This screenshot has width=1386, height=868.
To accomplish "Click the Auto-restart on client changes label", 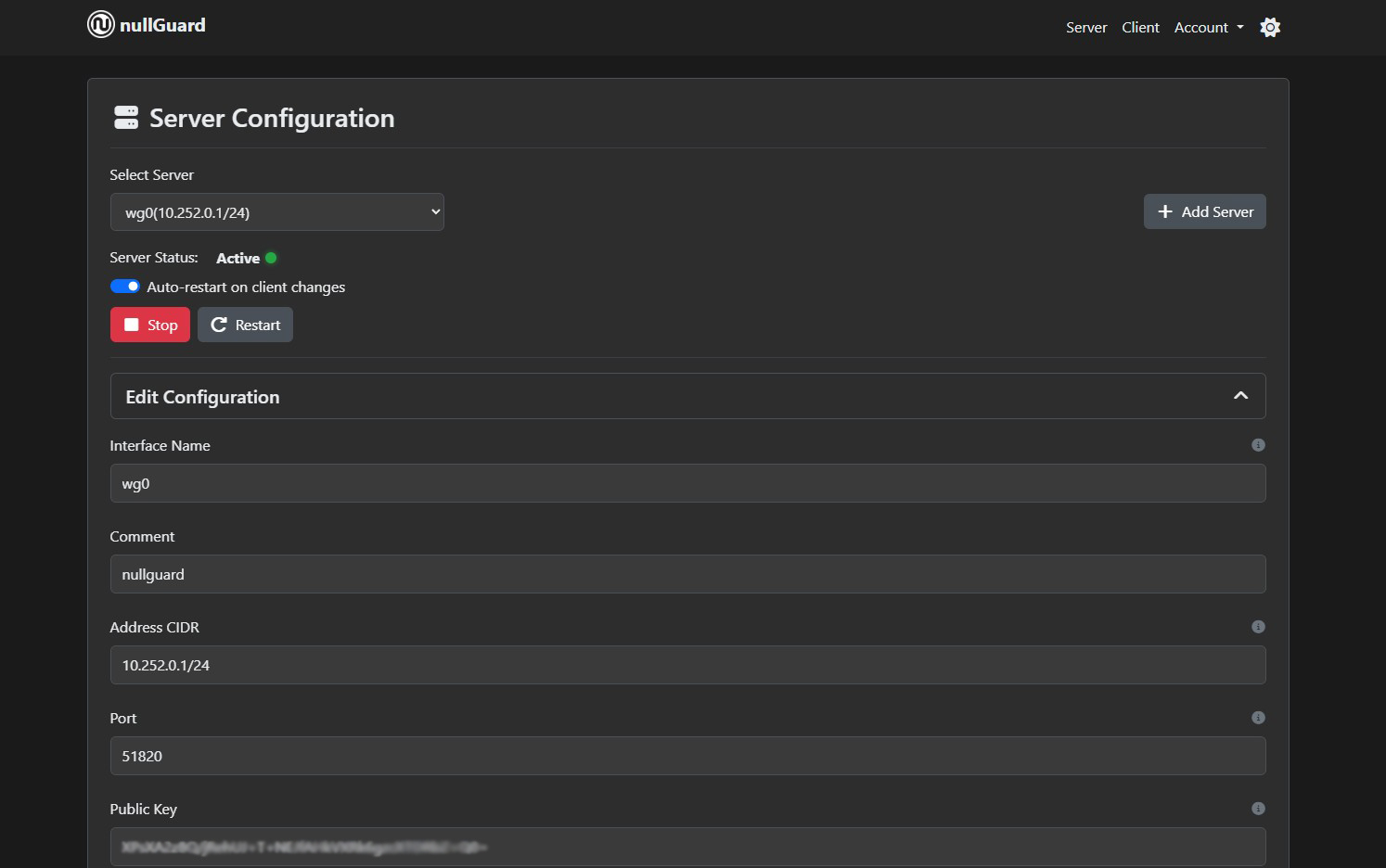I will 246,287.
